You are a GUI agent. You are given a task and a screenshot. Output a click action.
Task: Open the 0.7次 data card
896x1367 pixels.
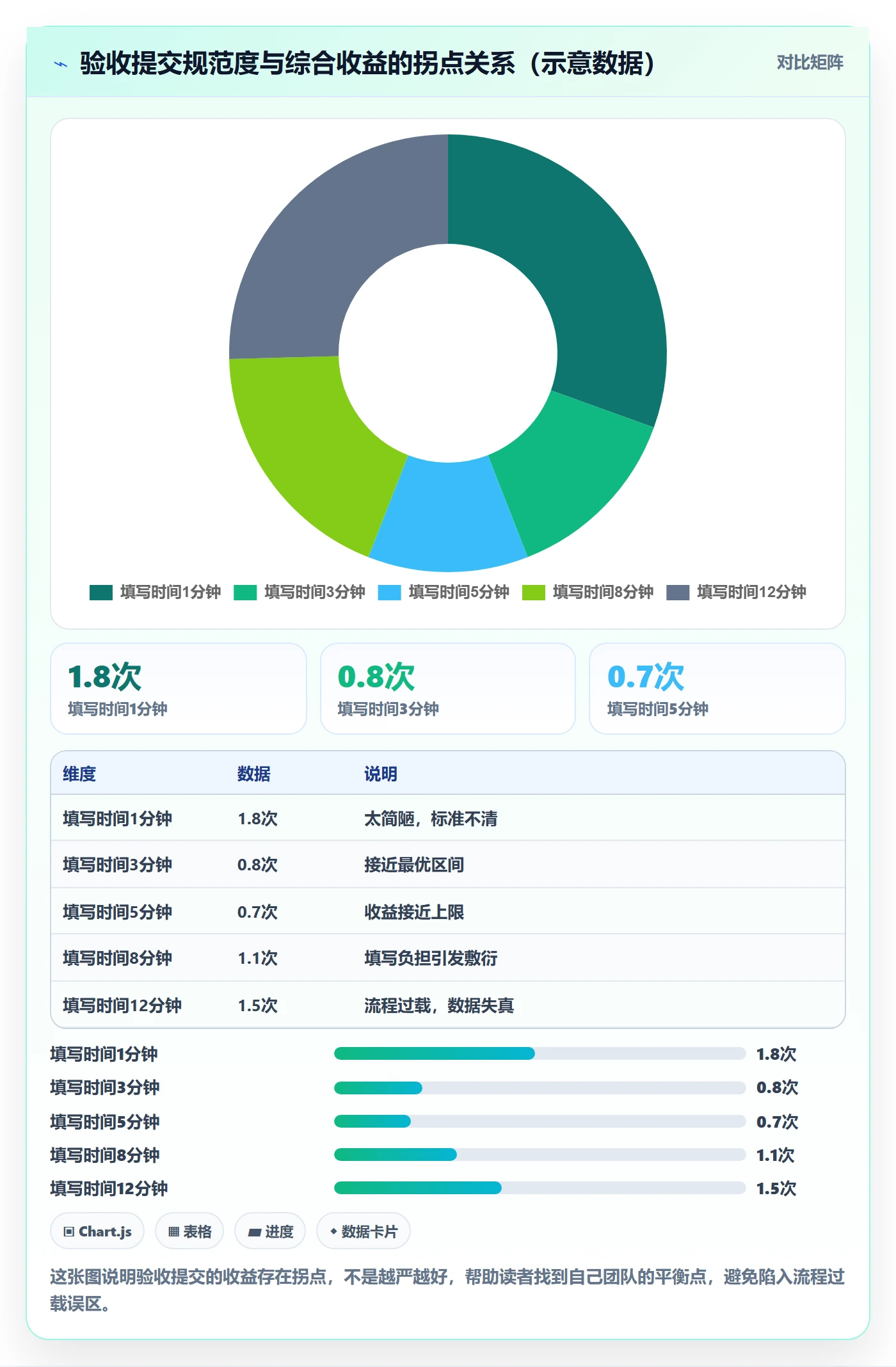pyautogui.click(x=717, y=689)
